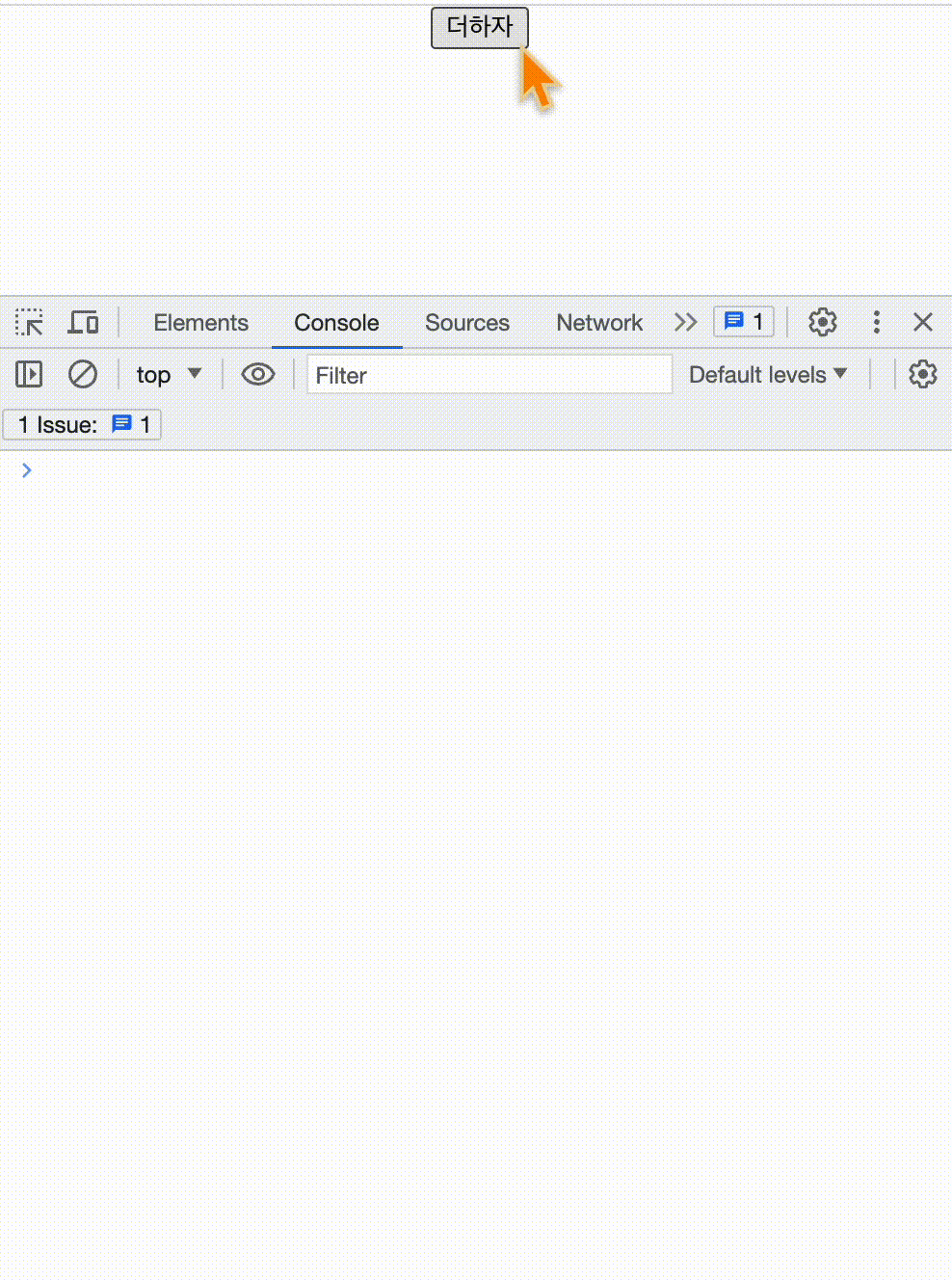The height and width of the screenshot is (1280, 952).
Task: Close the DevTools panel
Action: tap(922, 322)
